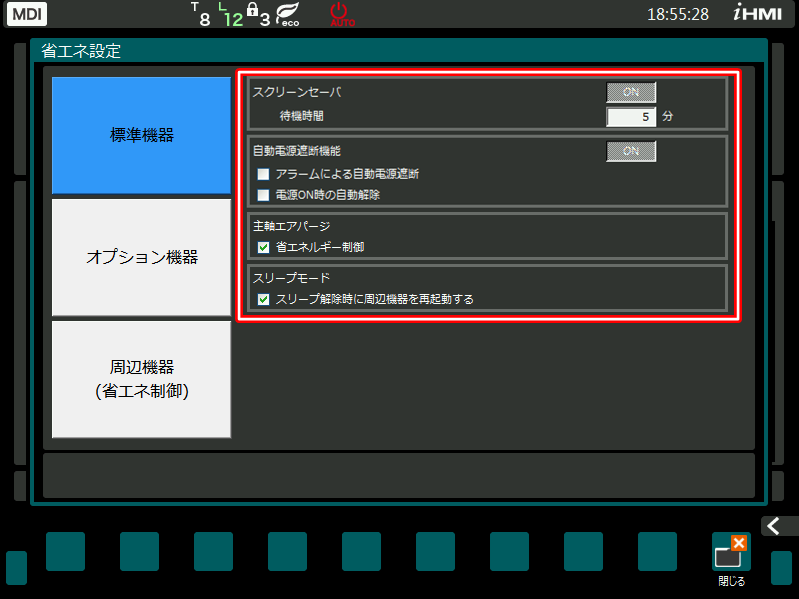Click the スクリーンセーバ label
This screenshot has height=599, width=799.
tap(297, 92)
